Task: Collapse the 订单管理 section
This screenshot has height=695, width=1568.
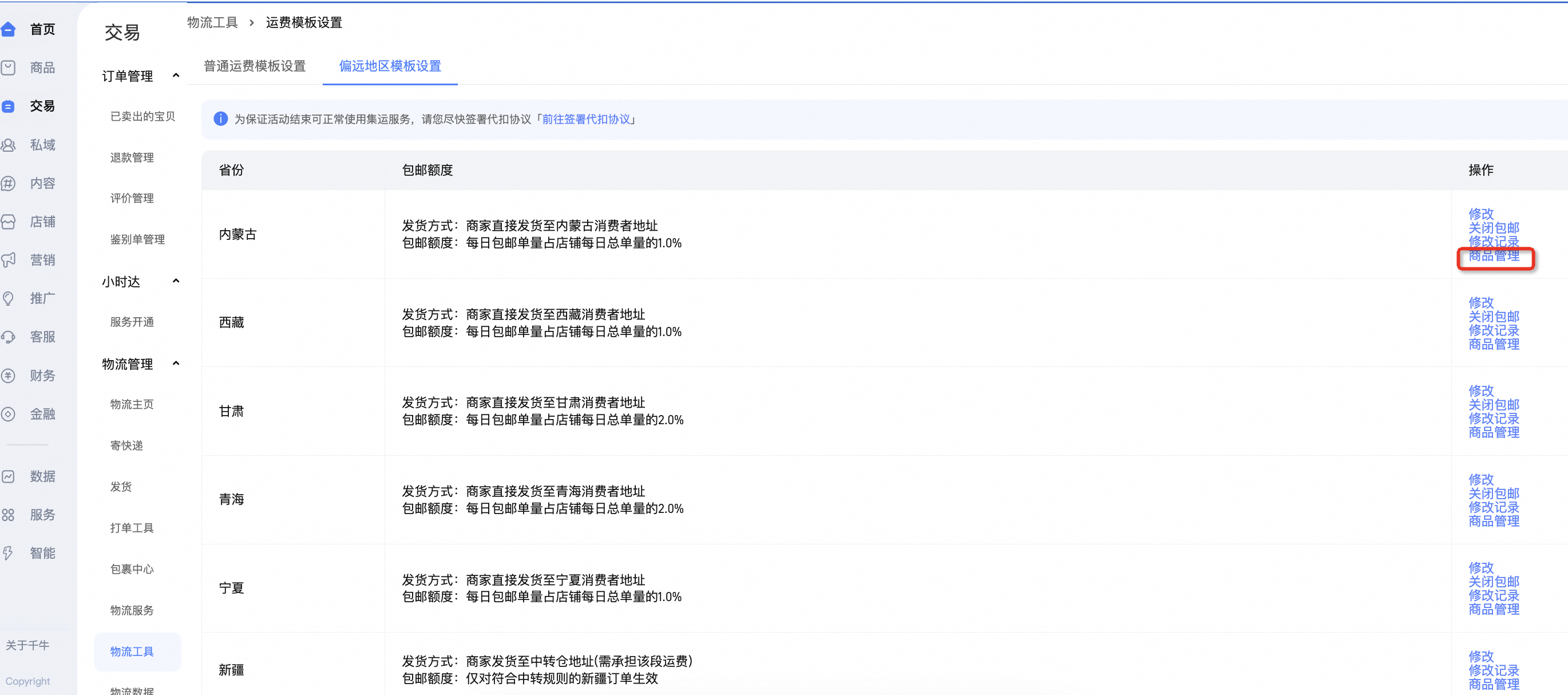Action: 176,76
